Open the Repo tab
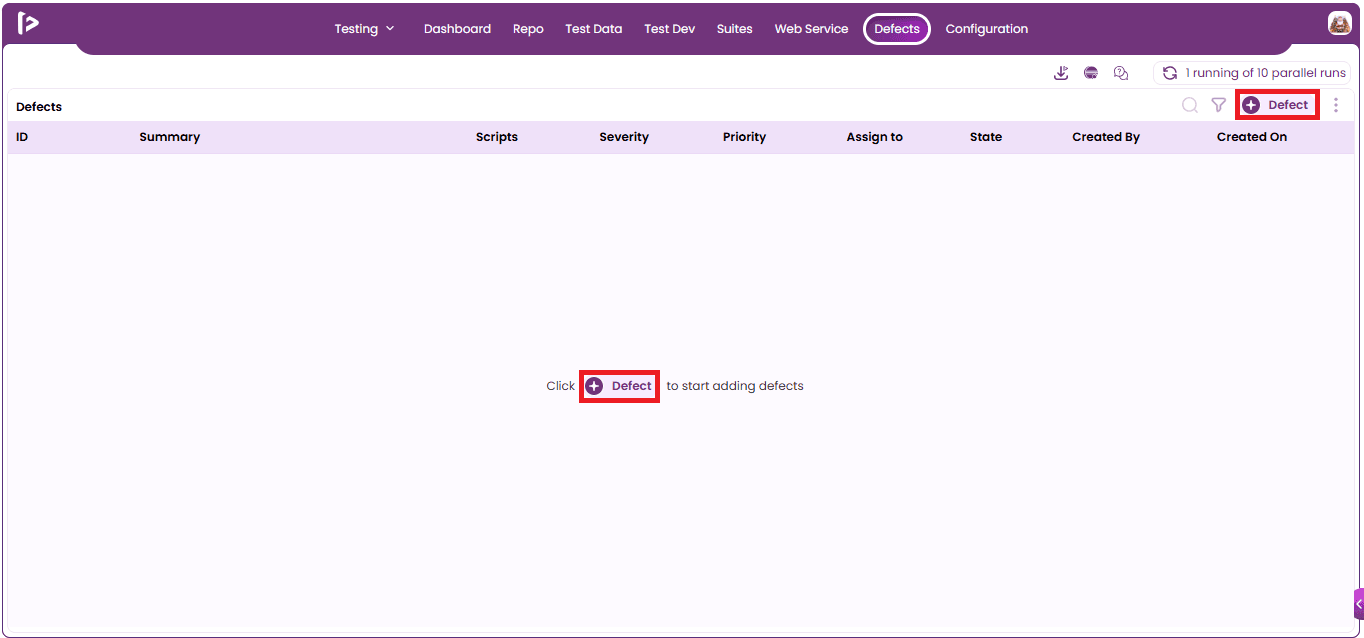 click(528, 29)
